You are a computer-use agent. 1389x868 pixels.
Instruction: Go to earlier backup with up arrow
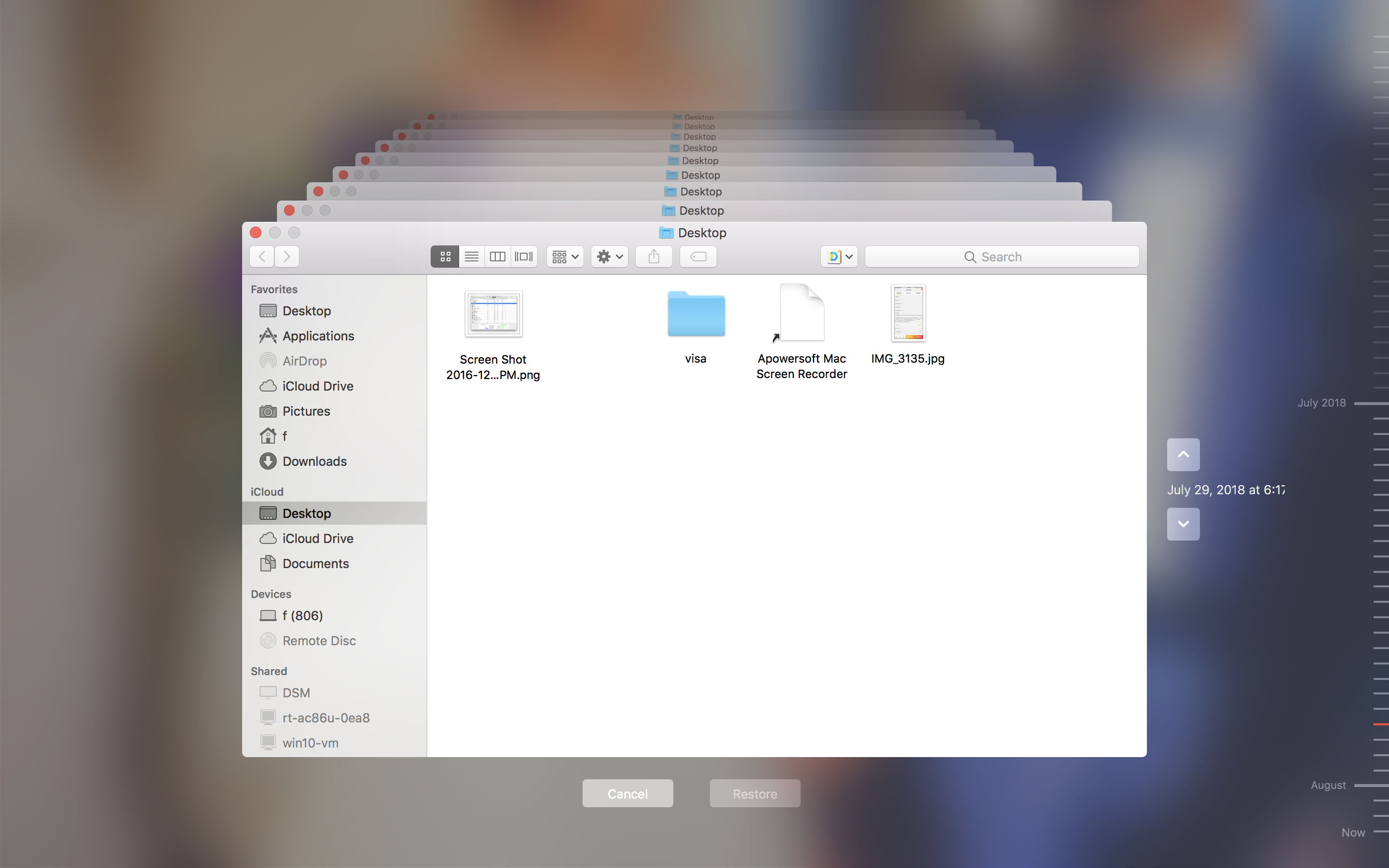tap(1183, 455)
